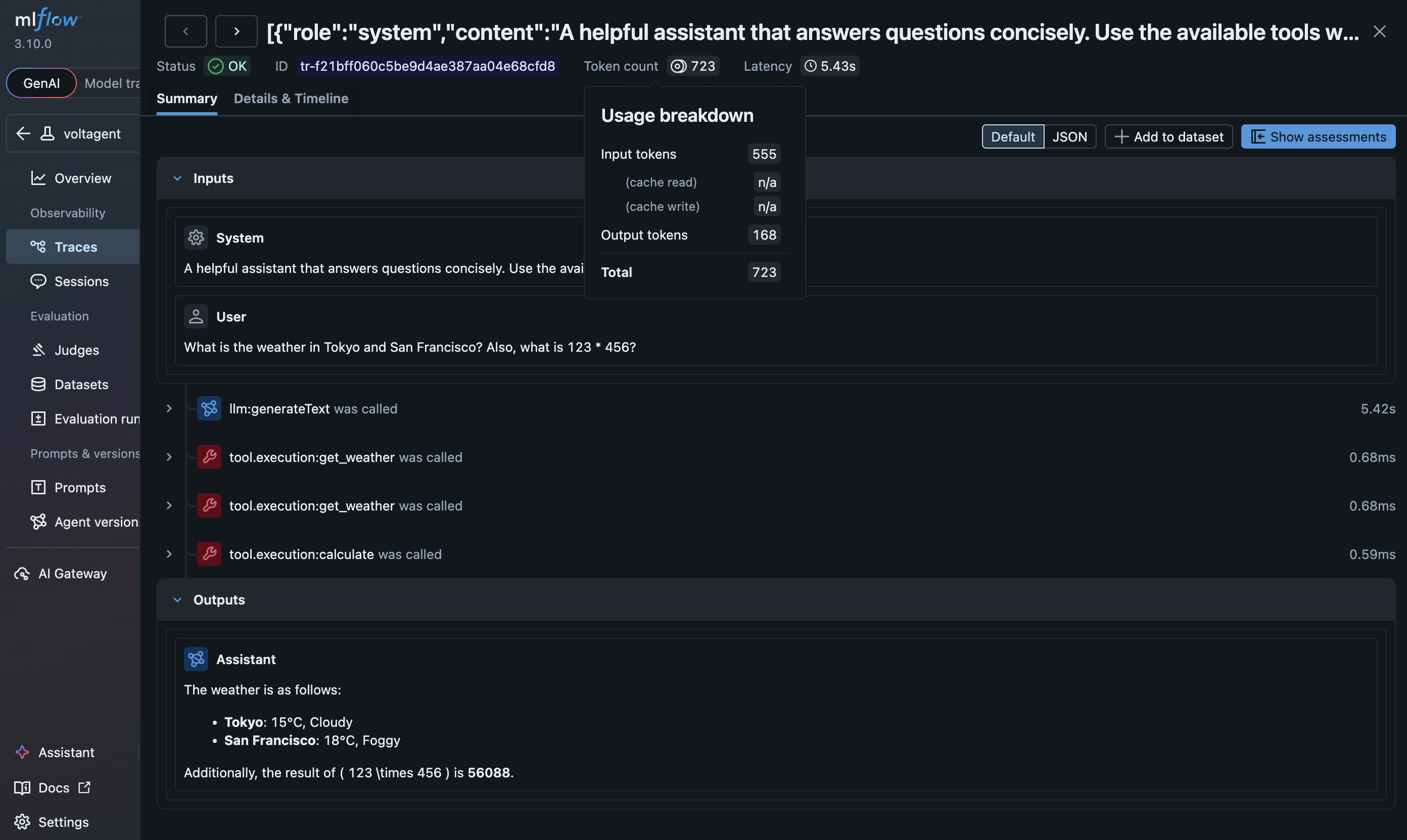Select the GenAI mode pill
Screen dimensions: 1407x840
(x=41, y=83)
